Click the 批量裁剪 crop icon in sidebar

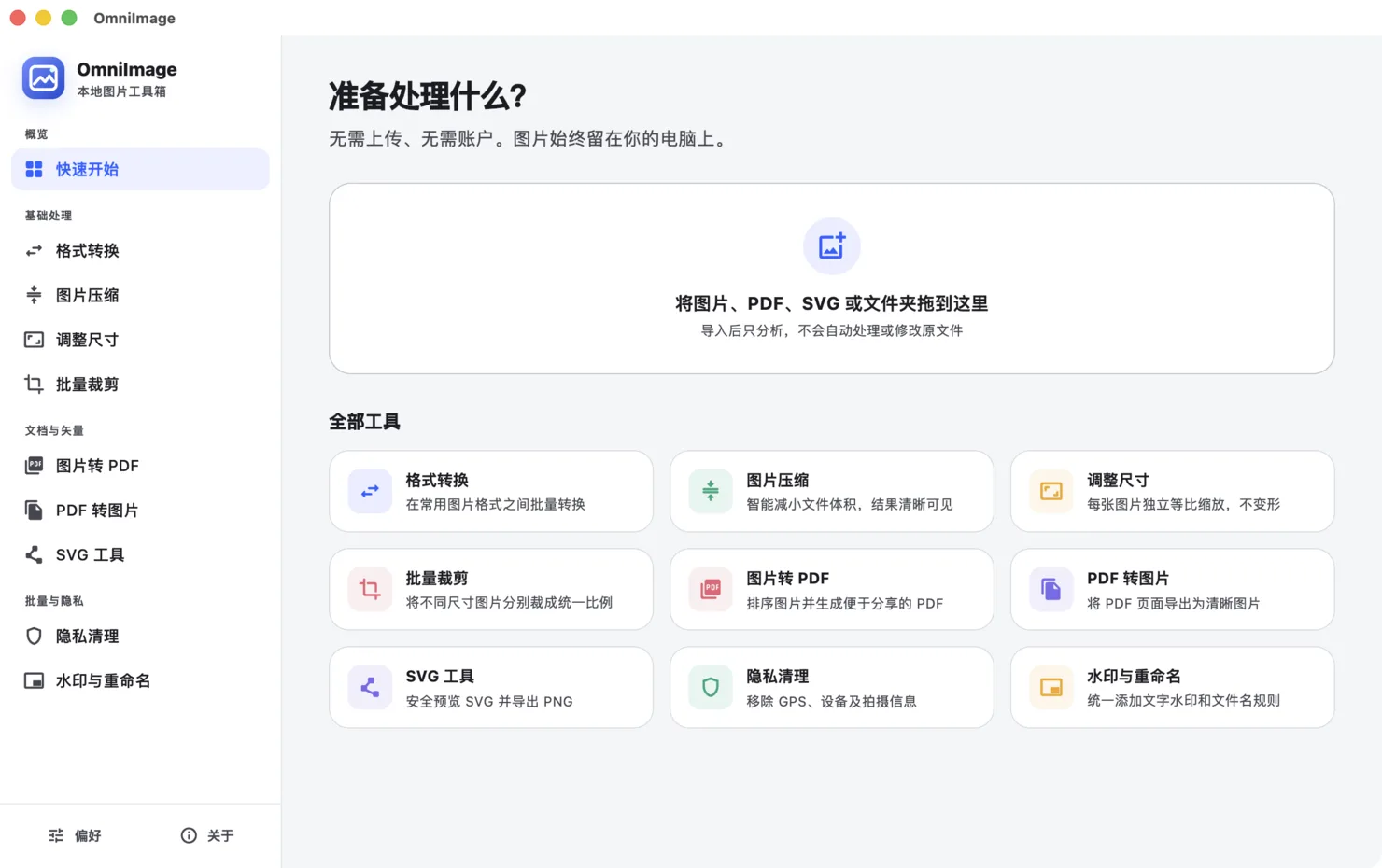34,384
